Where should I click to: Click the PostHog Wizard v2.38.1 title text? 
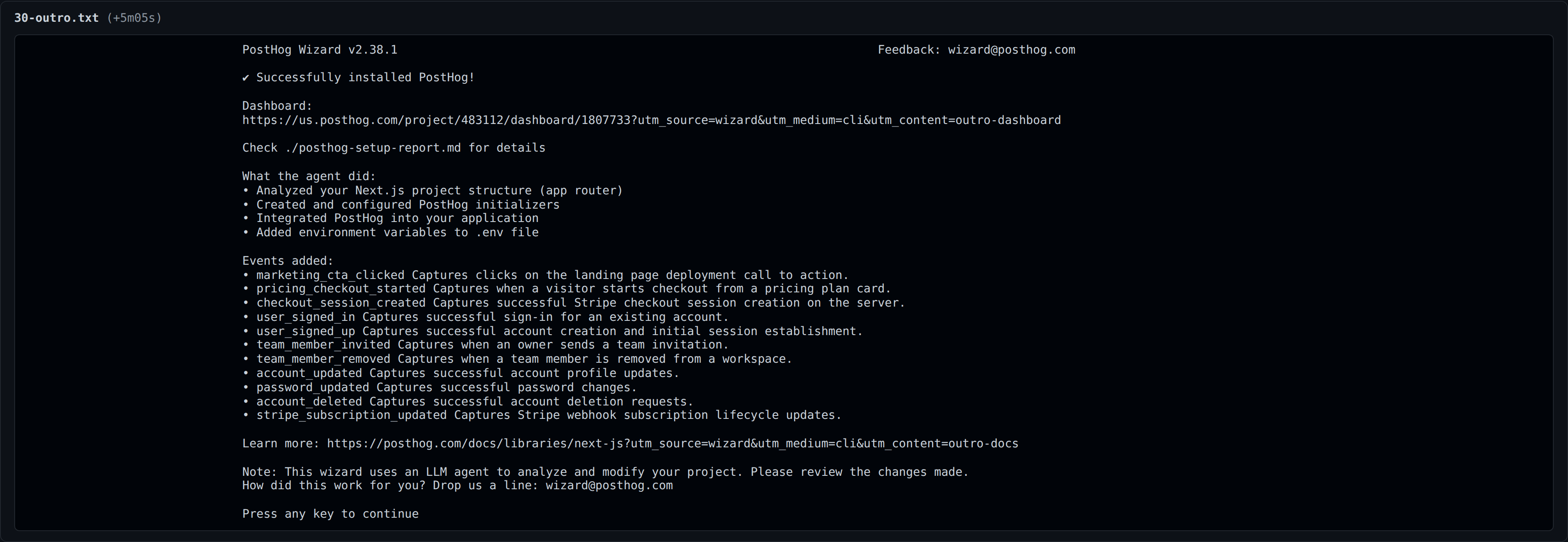(320, 50)
